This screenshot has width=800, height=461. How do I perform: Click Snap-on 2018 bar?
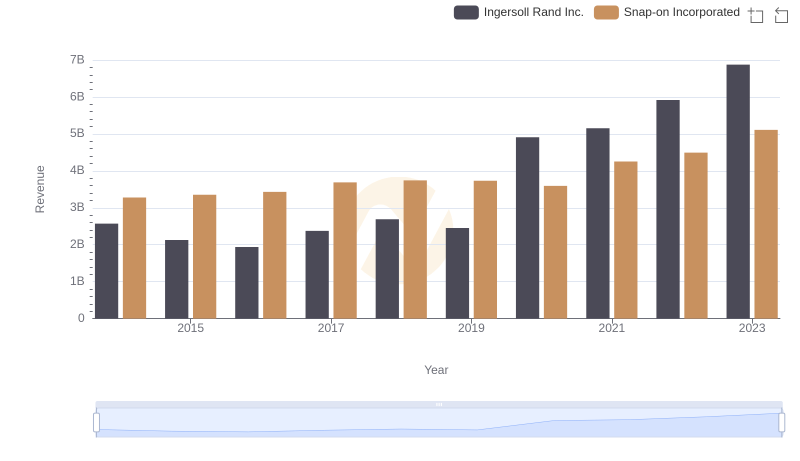click(415, 249)
